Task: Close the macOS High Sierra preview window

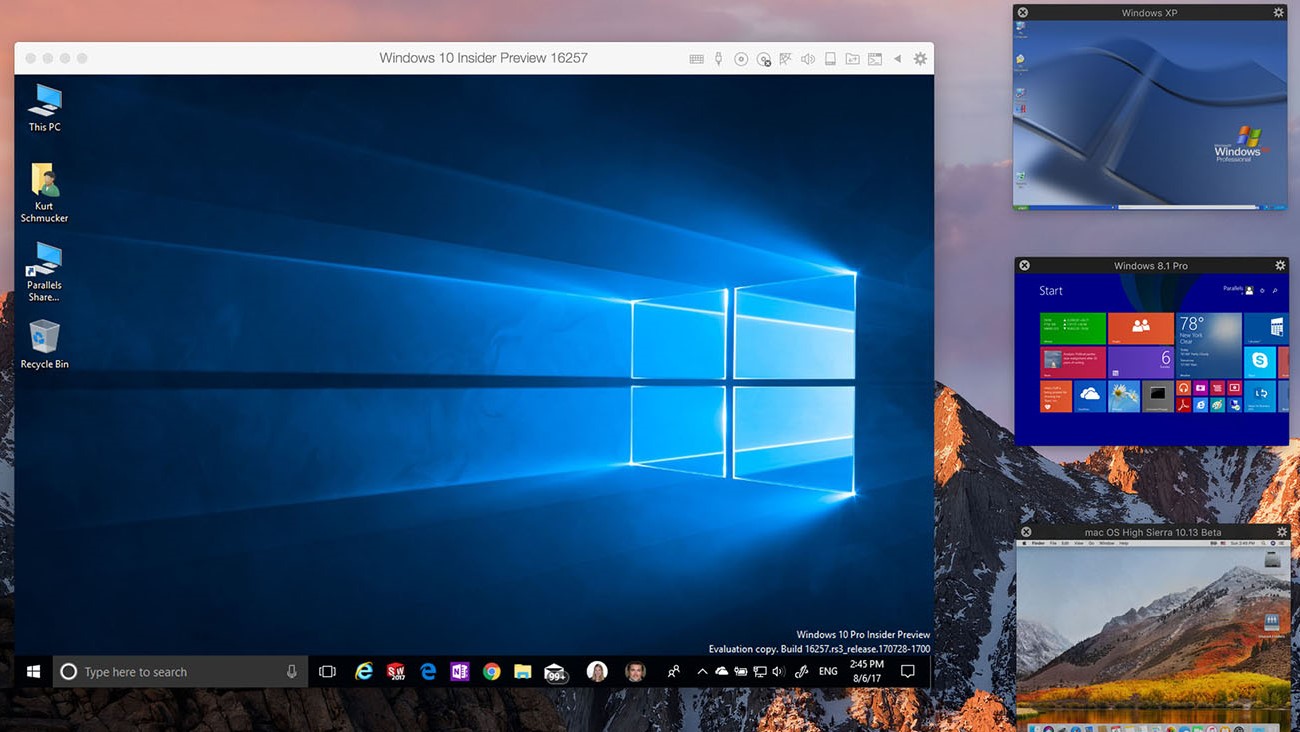Action: [x=1025, y=532]
